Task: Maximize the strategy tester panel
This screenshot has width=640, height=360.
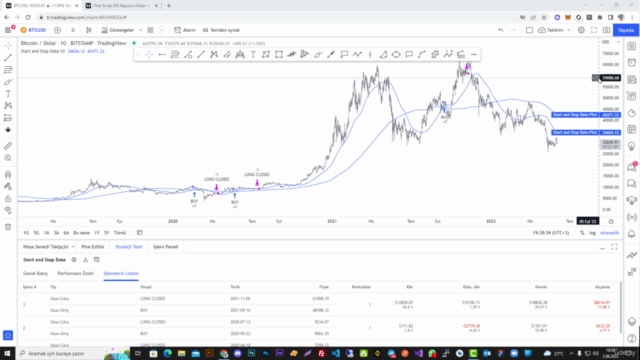Action: [x=614, y=247]
